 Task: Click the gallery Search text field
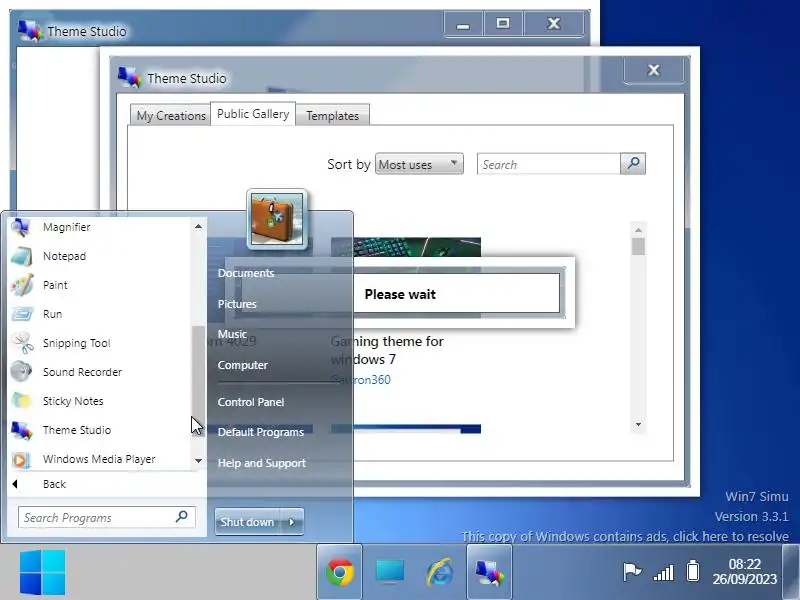(549, 164)
